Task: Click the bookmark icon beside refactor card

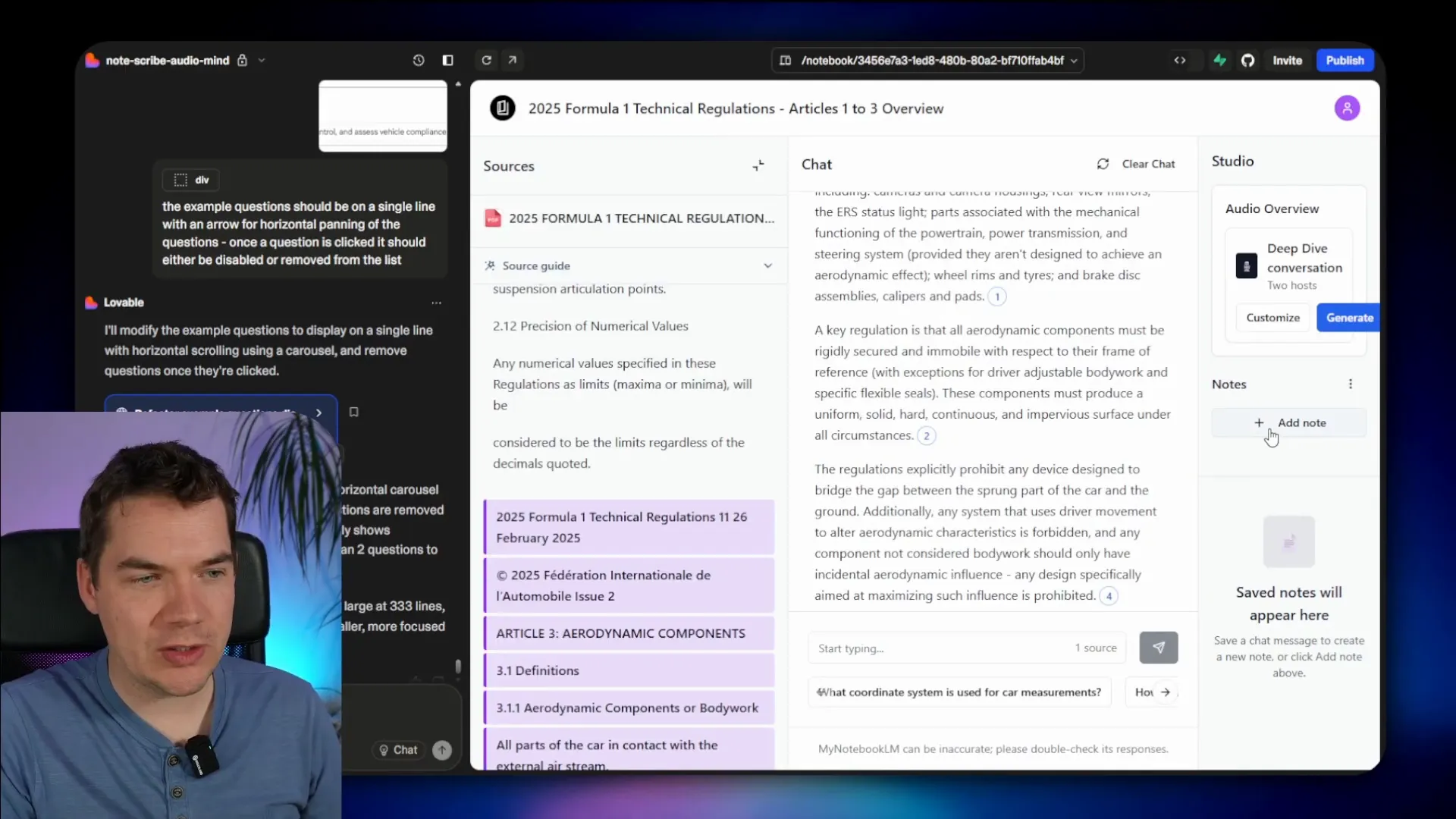Action: click(353, 412)
